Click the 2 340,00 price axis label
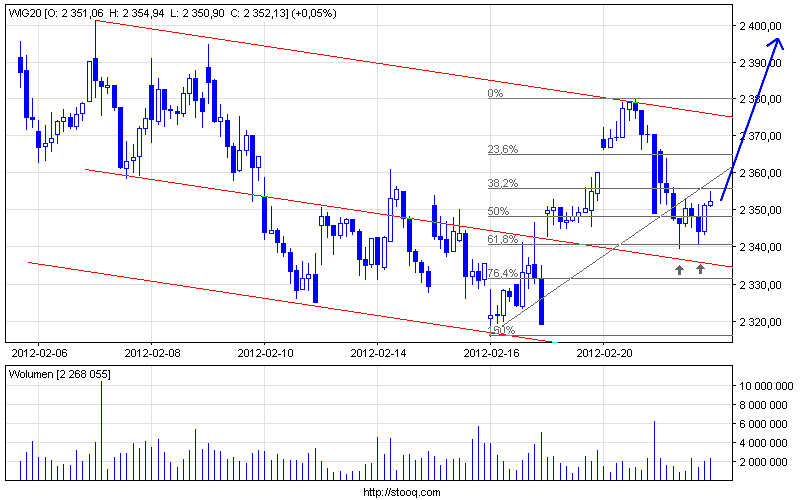 [x=760, y=247]
